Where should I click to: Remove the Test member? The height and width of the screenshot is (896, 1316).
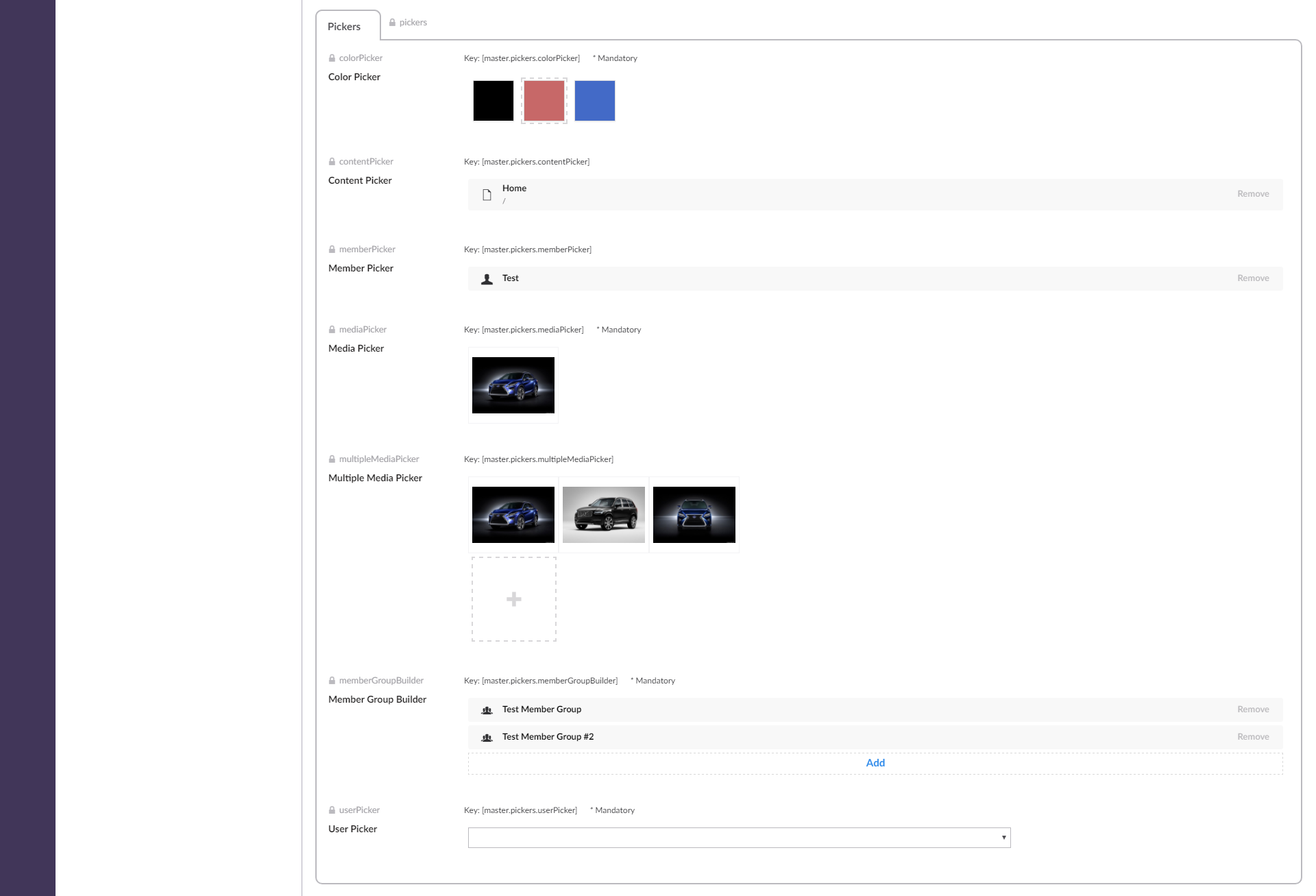pos(1253,278)
